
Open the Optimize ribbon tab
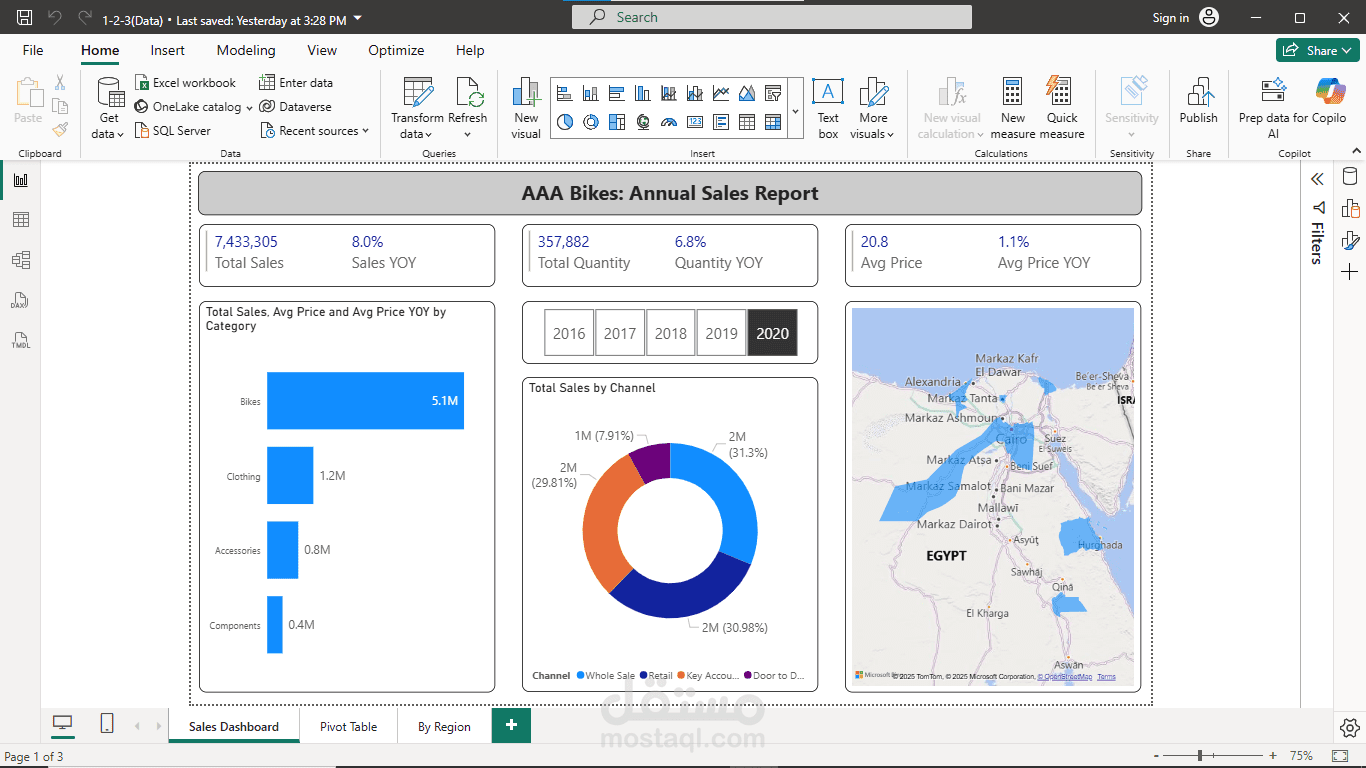(396, 50)
